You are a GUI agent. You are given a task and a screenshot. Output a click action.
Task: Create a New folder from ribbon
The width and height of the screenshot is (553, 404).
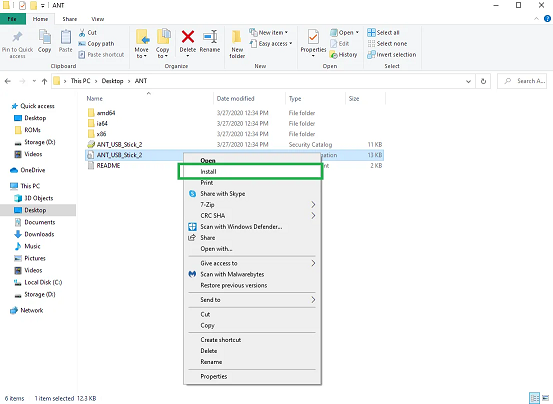237,44
